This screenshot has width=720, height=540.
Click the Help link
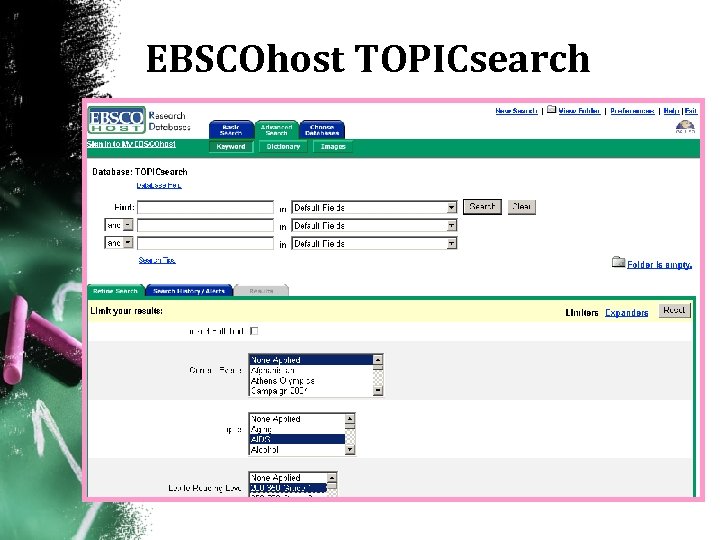coord(671,111)
